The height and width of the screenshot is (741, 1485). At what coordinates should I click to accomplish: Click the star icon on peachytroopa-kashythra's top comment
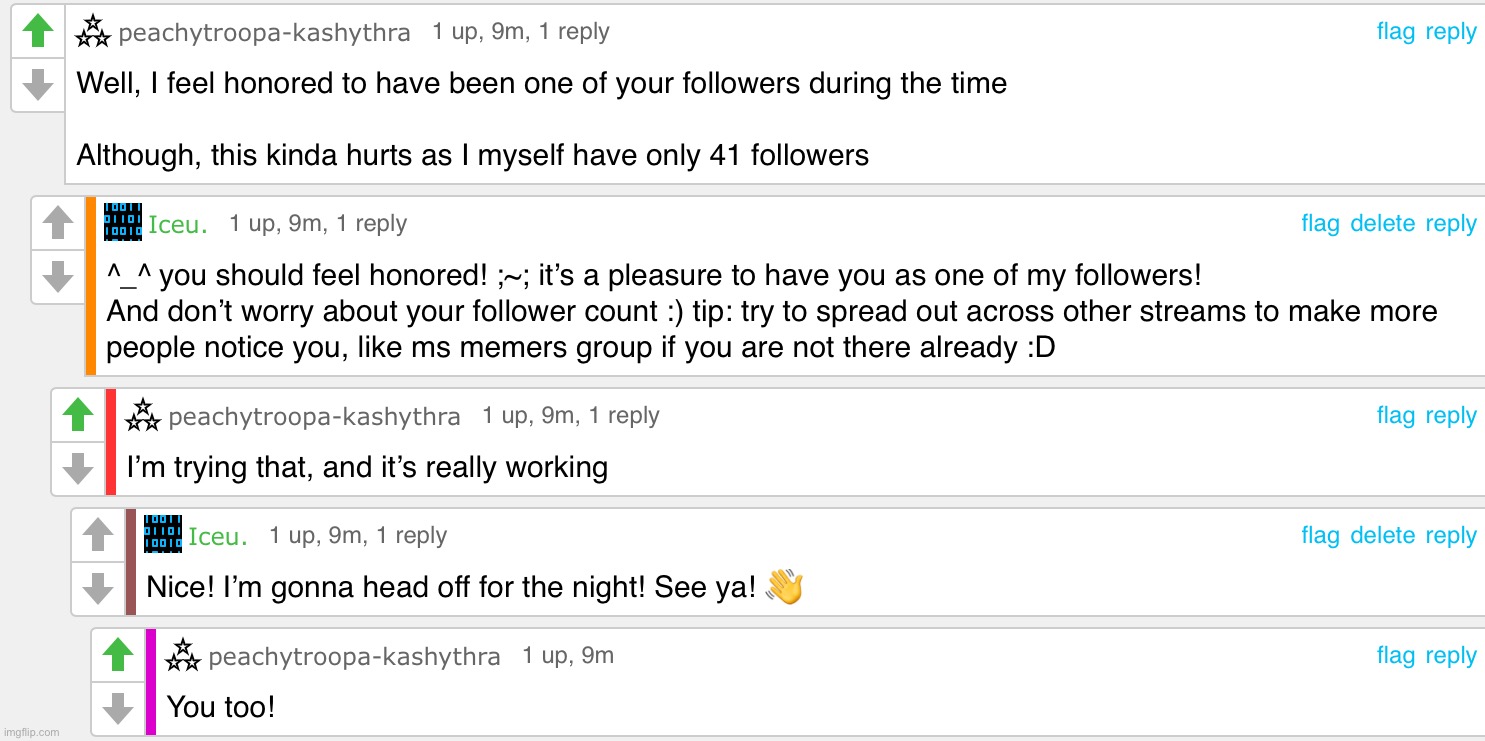click(93, 32)
